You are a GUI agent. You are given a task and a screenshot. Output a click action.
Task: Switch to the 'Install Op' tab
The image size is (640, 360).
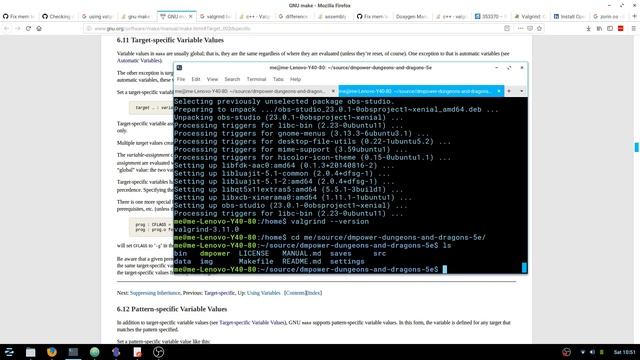(569, 16)
